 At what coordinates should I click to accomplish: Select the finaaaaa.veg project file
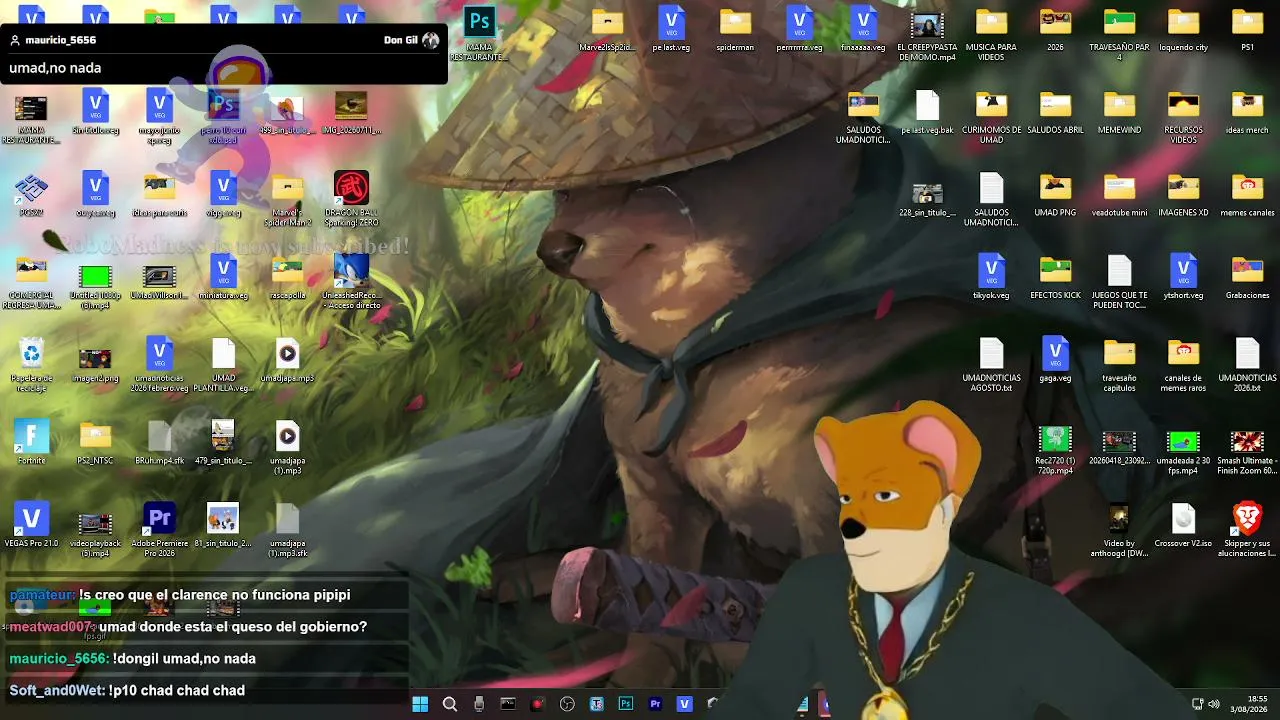[863, 28]
